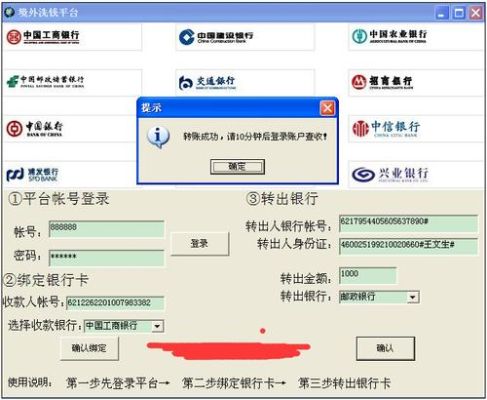The width and height of the screenshot is (487, 400).
Task: Click the 确认 button under 转出银行
Action: point(386,348)
